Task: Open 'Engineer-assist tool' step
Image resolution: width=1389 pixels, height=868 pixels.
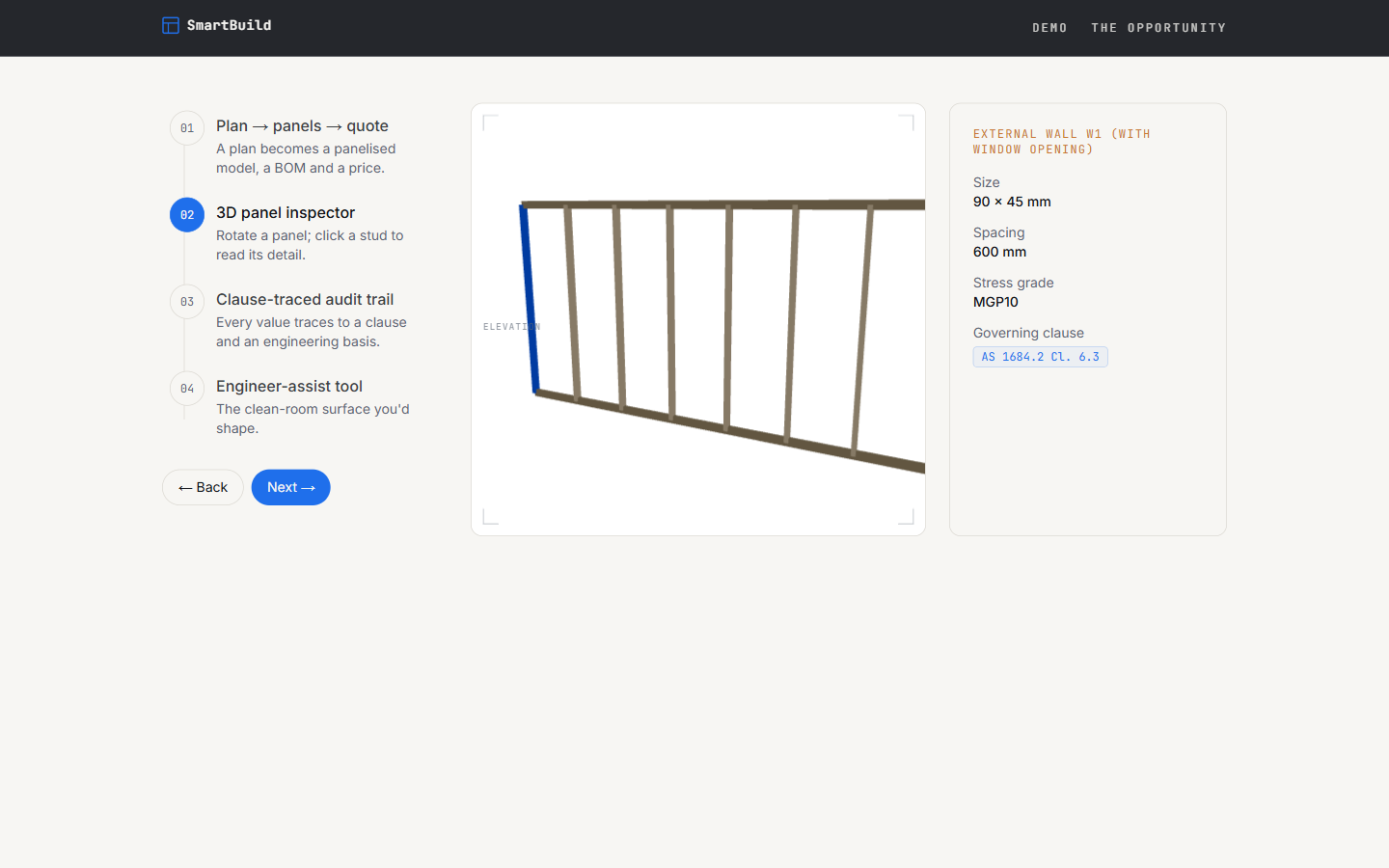Action: click(x=289, y=386)
